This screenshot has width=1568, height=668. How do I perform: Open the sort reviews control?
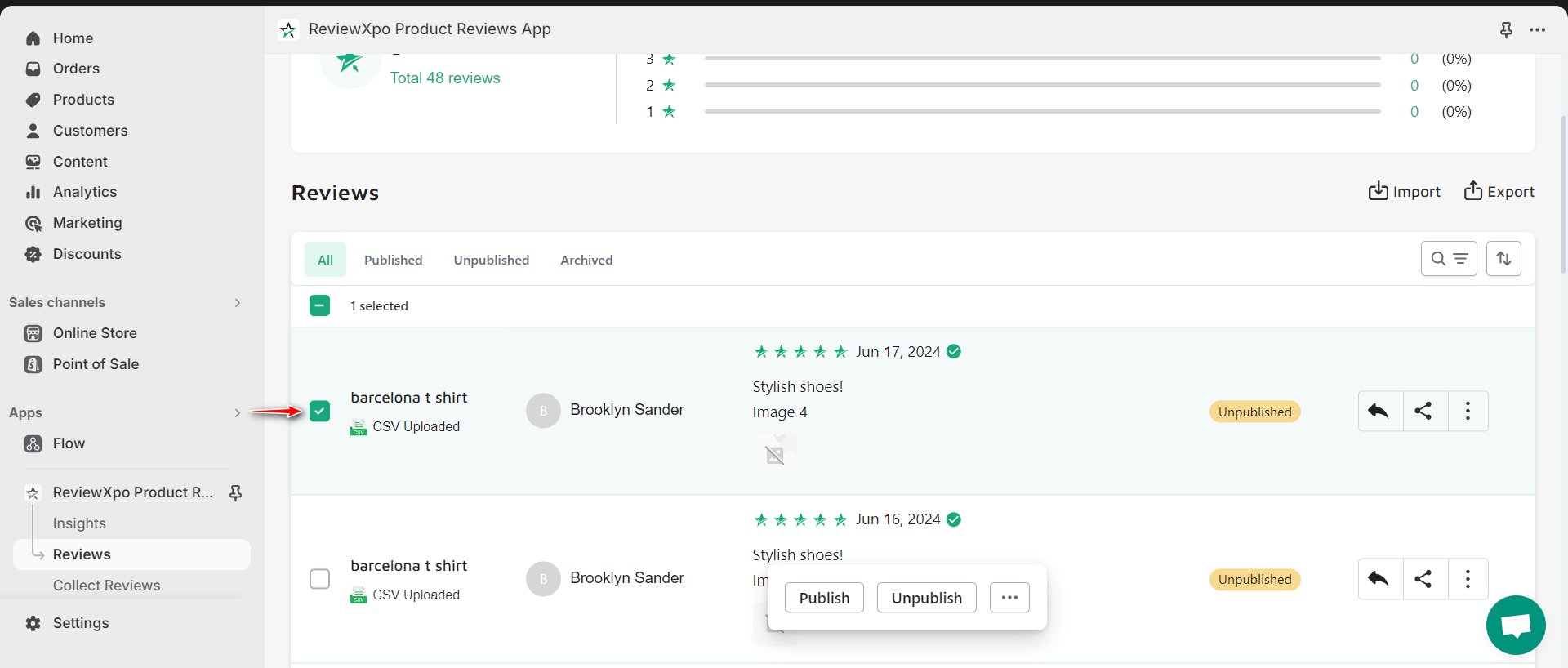click(1503, 259)
